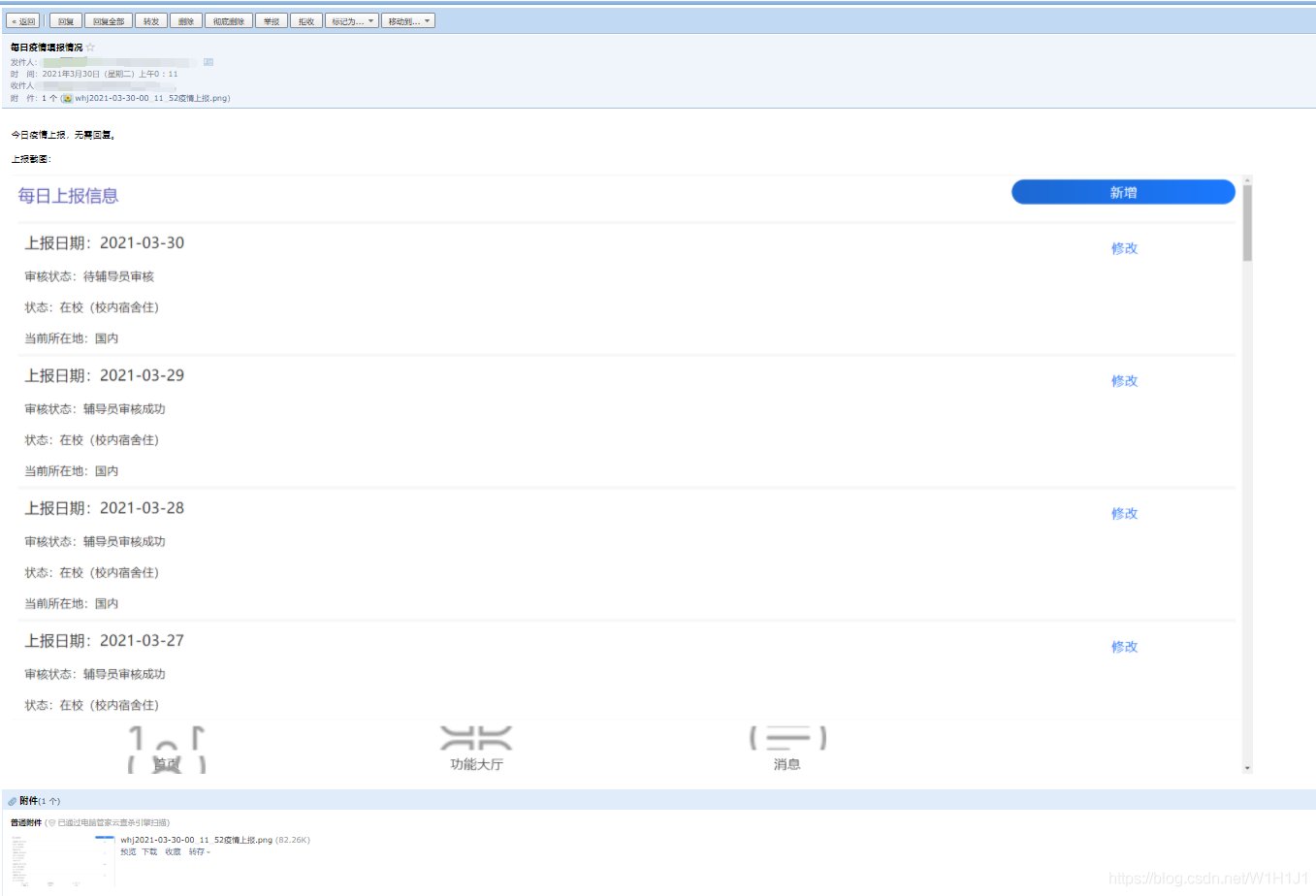Image resolution: width=1316 pixels, height=896 pixels.
Task: Permanently delete with 彻底删除
Action: click(x=229, y=20)
